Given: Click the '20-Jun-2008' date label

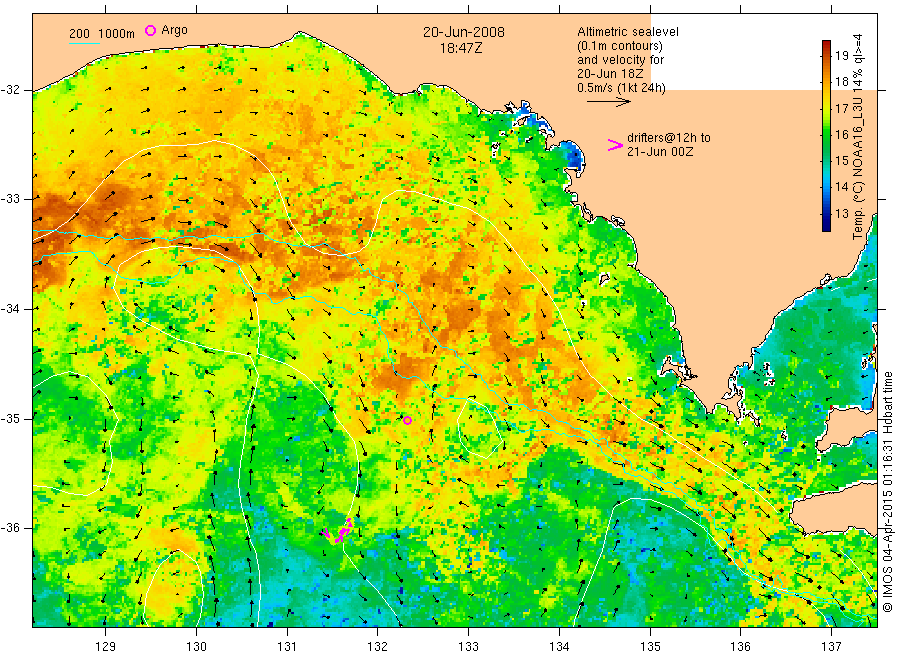Looking at the screenshot, I should [x=464, y=32].
